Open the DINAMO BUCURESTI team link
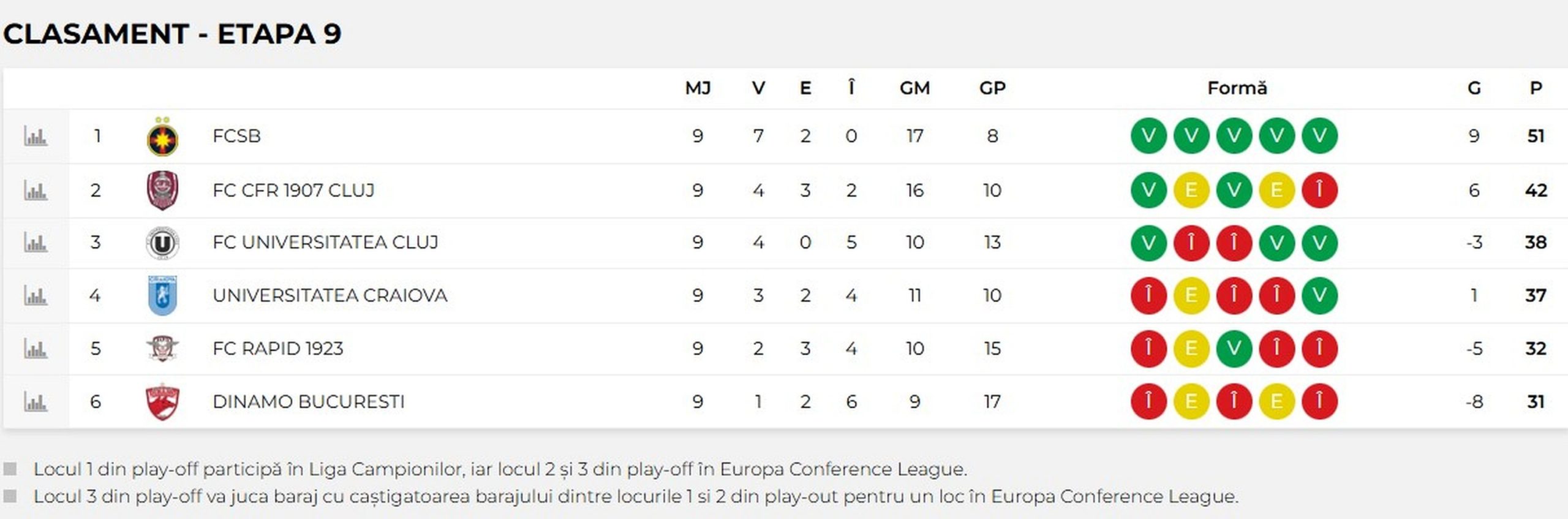The image size is (1568, 519). click(x=308, y=402)
